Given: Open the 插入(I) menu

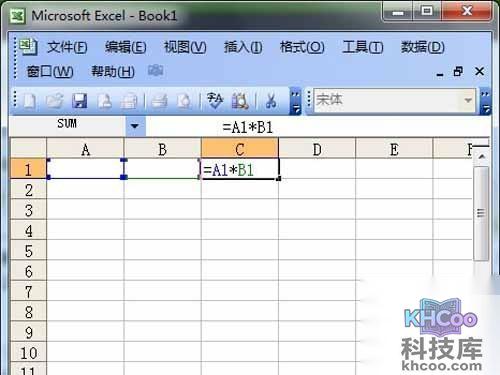Looking at the screenshot, I should pyautogui.click(x=243, y=47).
